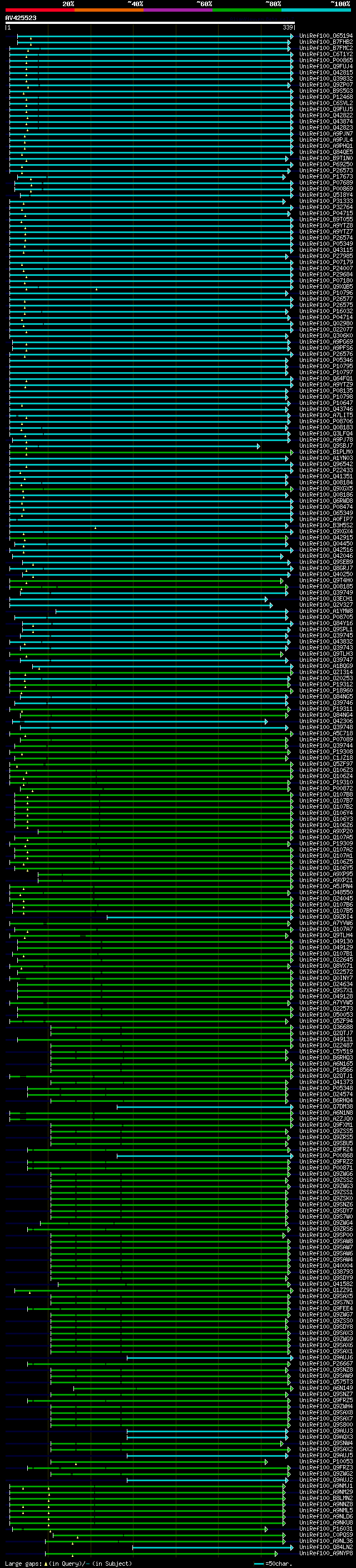356x1568 pixels.
Task: Open hit UniRef100_A9PJN7
Action: point(325,134)
